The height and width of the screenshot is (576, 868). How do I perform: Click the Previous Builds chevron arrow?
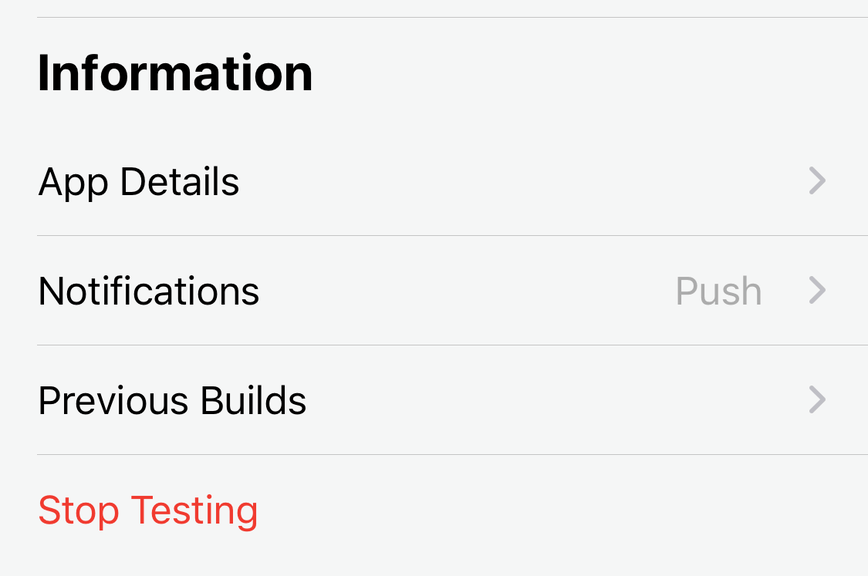[x=817, y=400]
